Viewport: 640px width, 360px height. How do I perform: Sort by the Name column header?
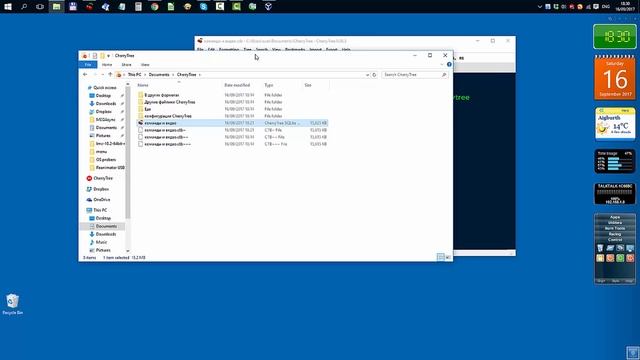(x=143, y=85)
